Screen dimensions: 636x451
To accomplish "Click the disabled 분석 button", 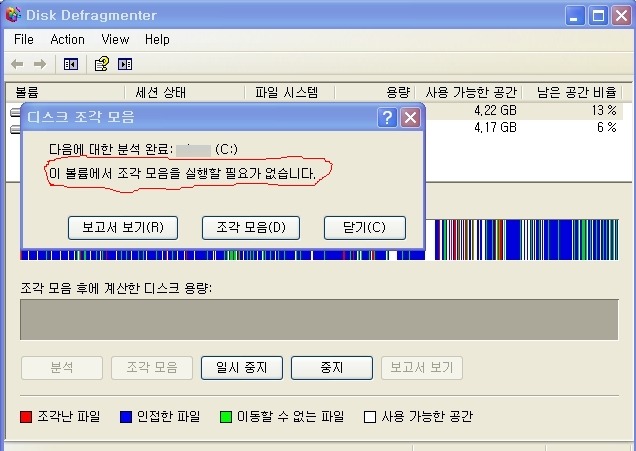I will [62, 368].
